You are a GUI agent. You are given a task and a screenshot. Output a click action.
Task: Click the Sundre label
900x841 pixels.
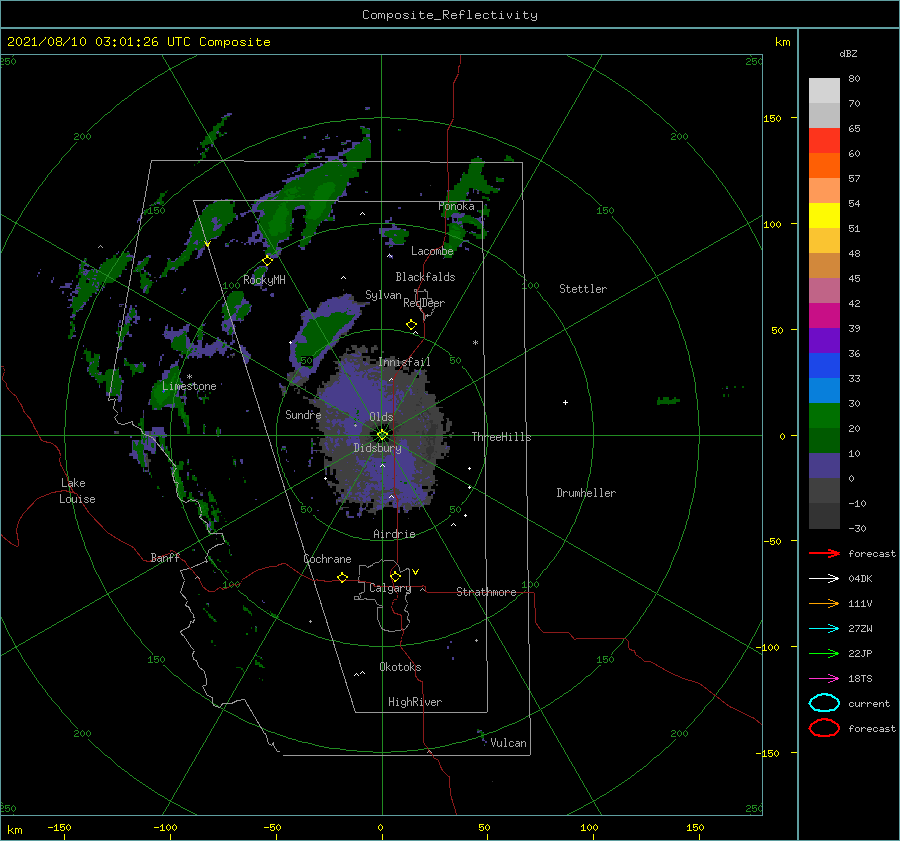pyautogui.click(x=303, y=414)
